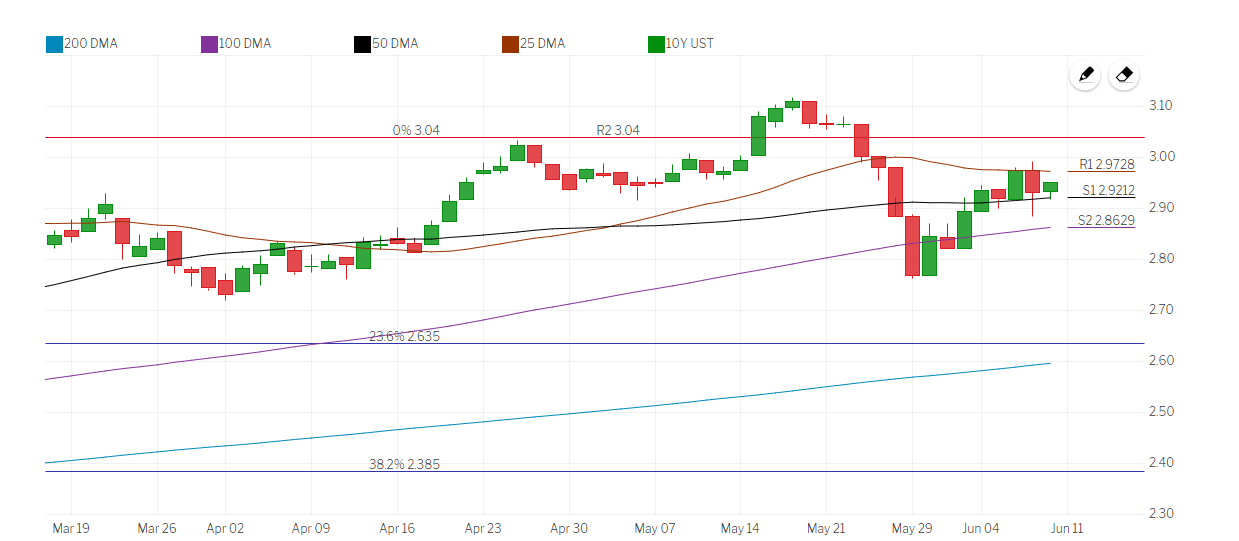Click the May 14 date axis label
Screen dimensions: 1239x541
(x=741, y=527)
